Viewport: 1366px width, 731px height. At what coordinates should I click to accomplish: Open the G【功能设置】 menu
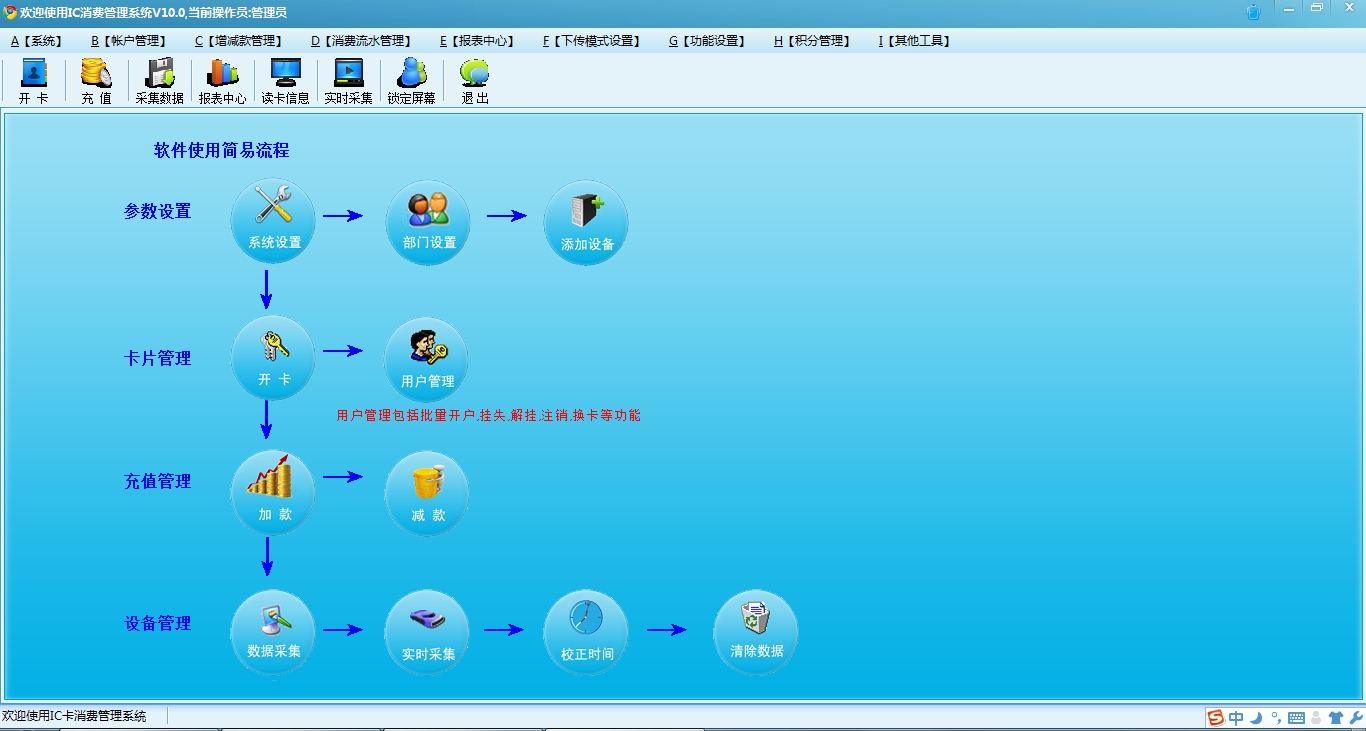click(708, 41)
